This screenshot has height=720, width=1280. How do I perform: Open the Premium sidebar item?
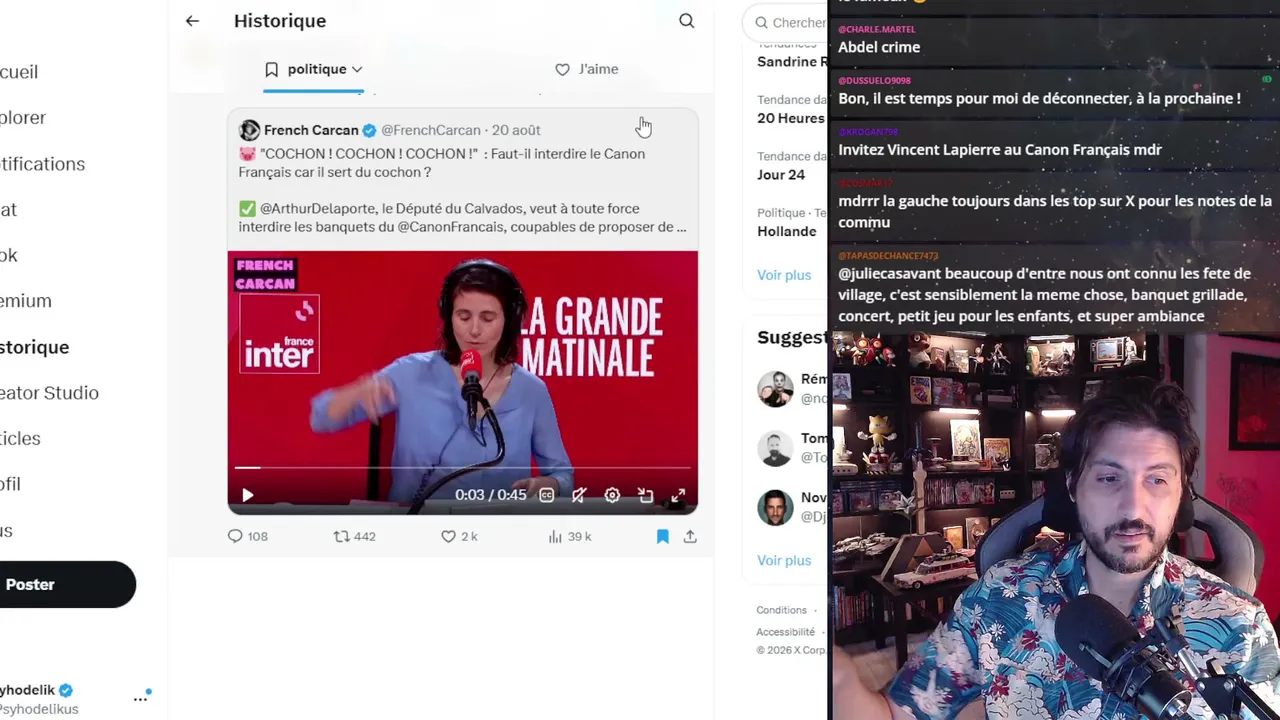[x=26, y=301]
